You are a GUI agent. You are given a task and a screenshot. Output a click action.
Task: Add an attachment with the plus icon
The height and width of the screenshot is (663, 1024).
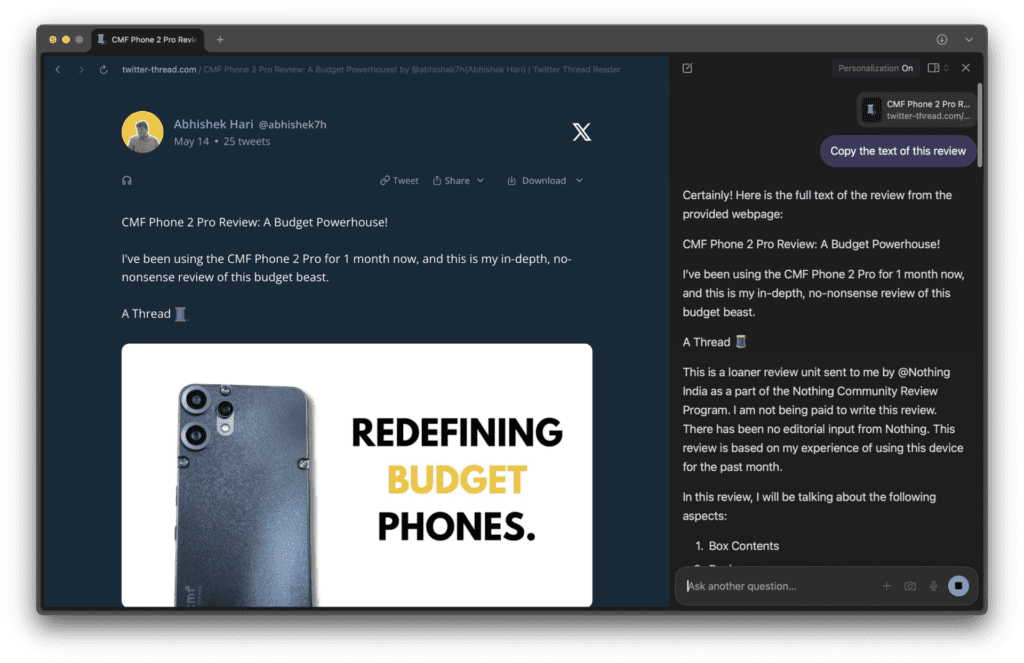(x=886, y=586)
